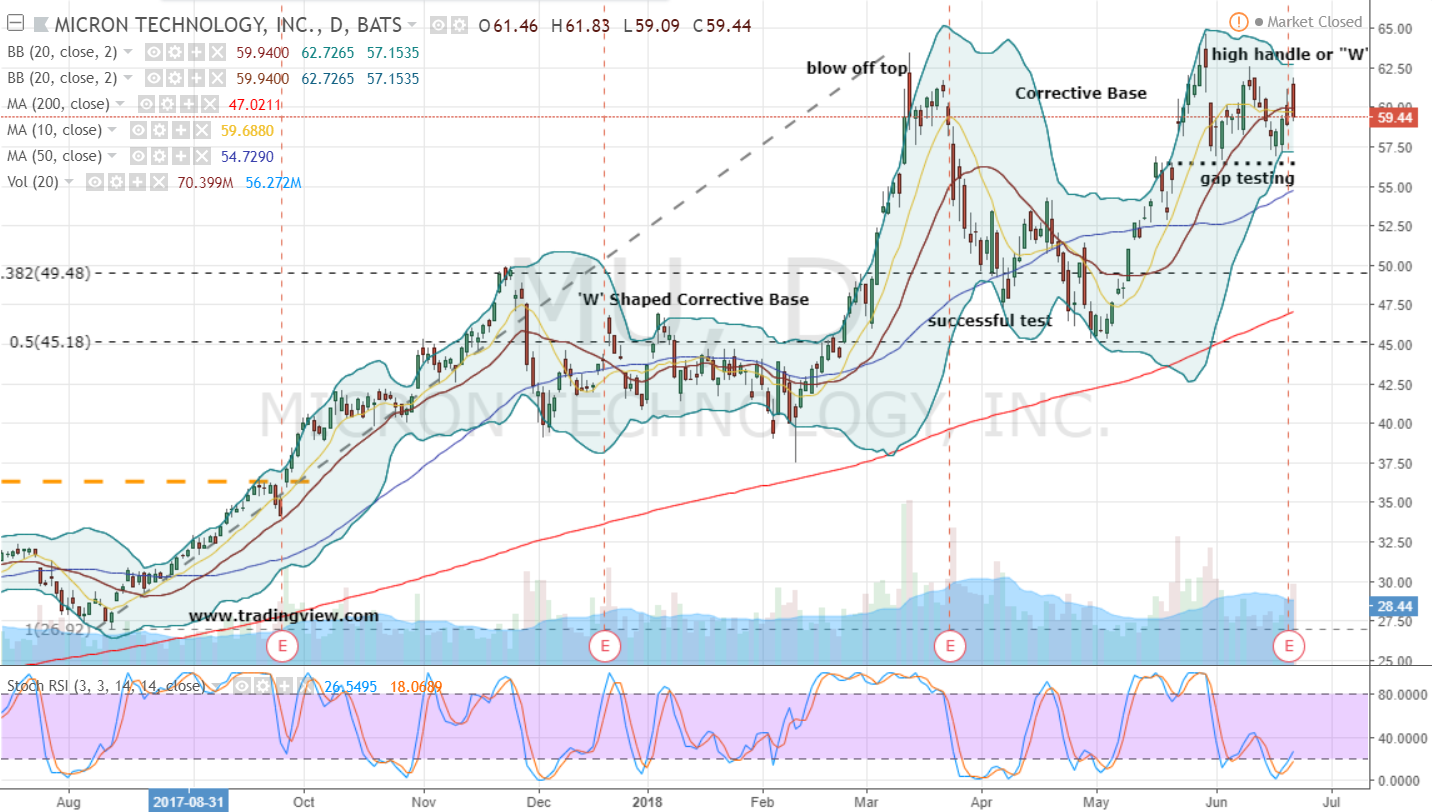Remove the MA (200, close) indicator
The width and height of the screenshot is (1432, 812).
point(209,104)
